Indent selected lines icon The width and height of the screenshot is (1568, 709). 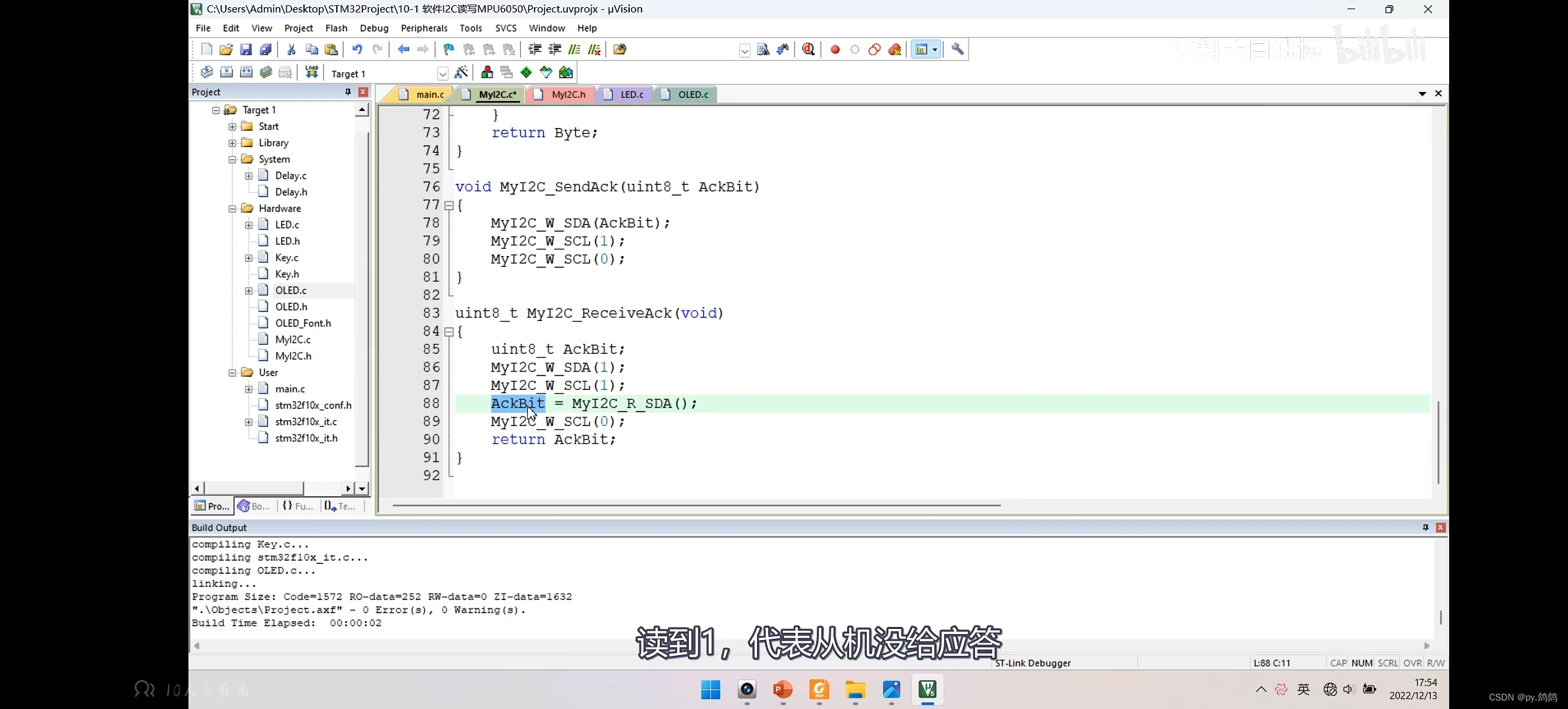pos(535,49)
